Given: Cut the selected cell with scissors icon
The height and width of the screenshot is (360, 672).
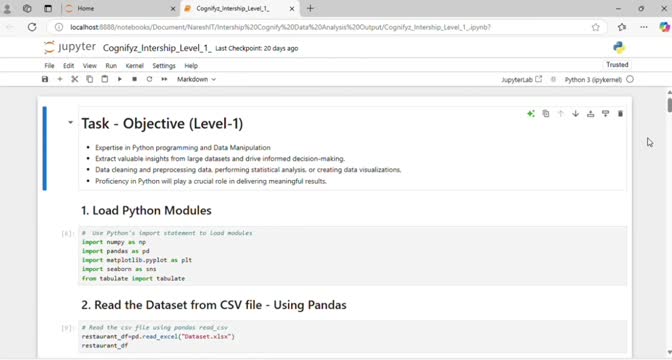Looking at the screenshot, I should coord(75,79).
